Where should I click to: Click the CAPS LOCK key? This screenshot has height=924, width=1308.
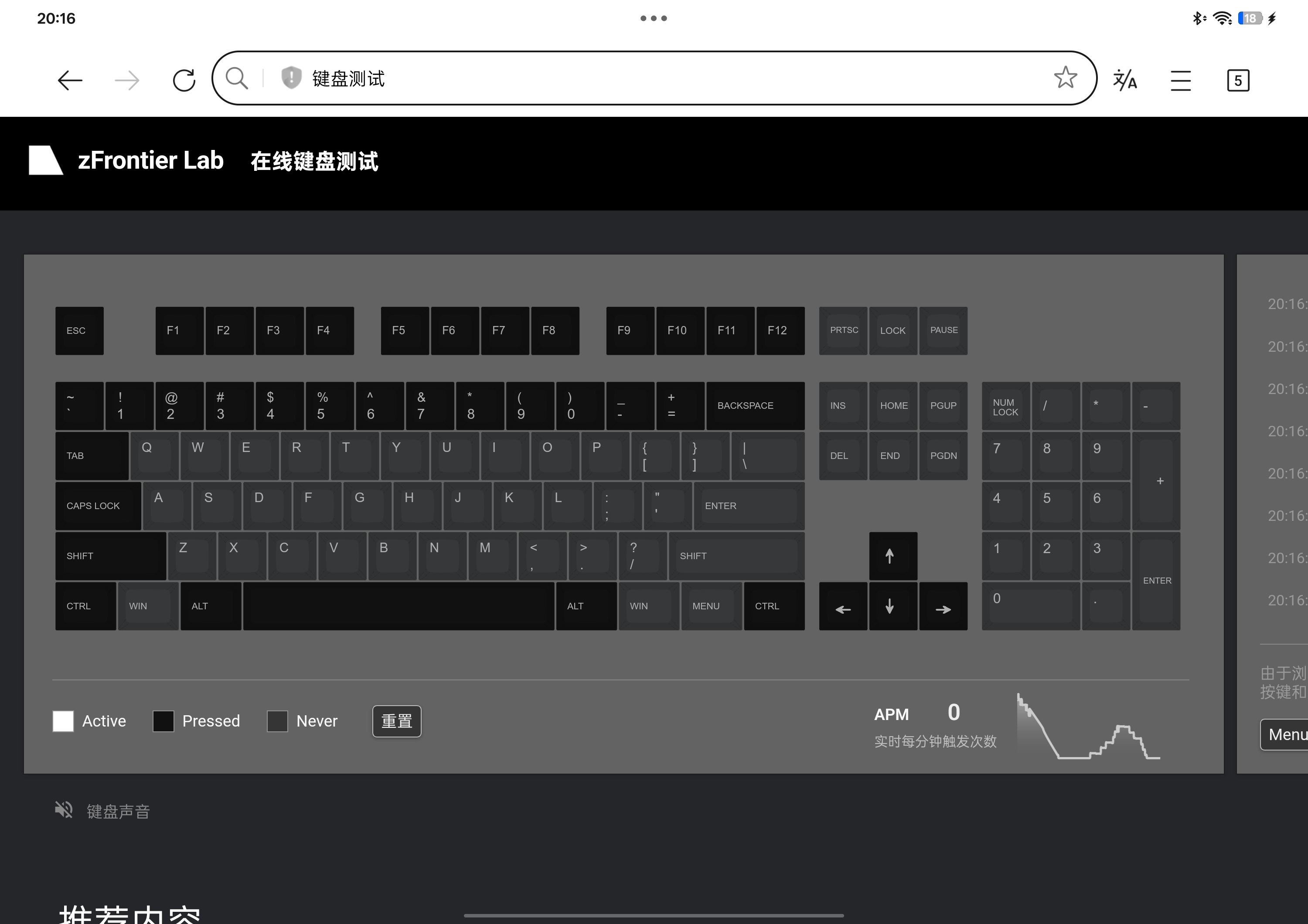coord(98,506)
